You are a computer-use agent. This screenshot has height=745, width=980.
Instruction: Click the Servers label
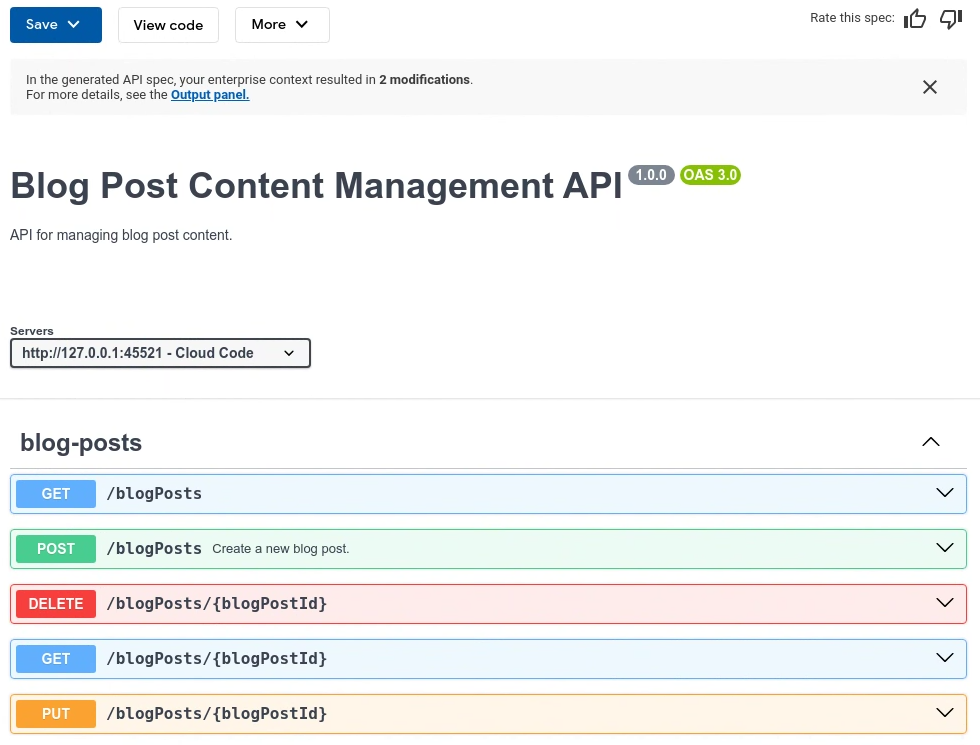tap(32, 331)
